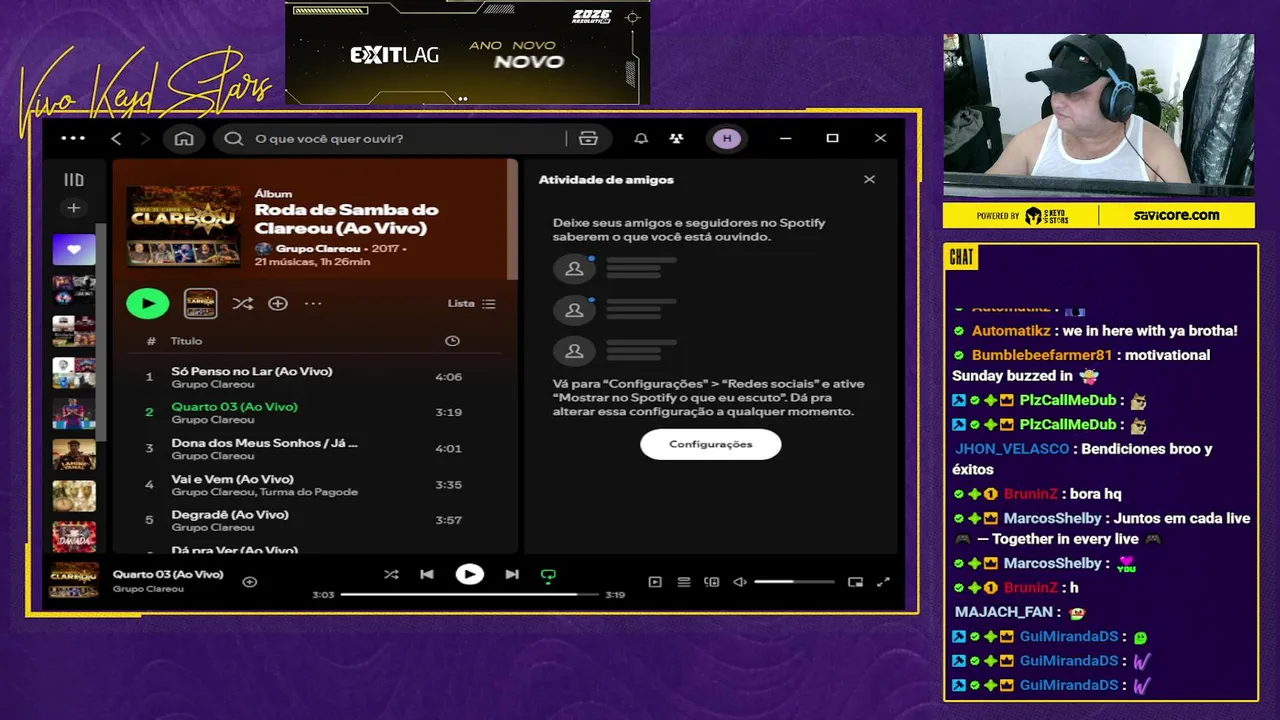Open the miniplayer icon
Screen dimensions: 1280x720
coord(855,582)
